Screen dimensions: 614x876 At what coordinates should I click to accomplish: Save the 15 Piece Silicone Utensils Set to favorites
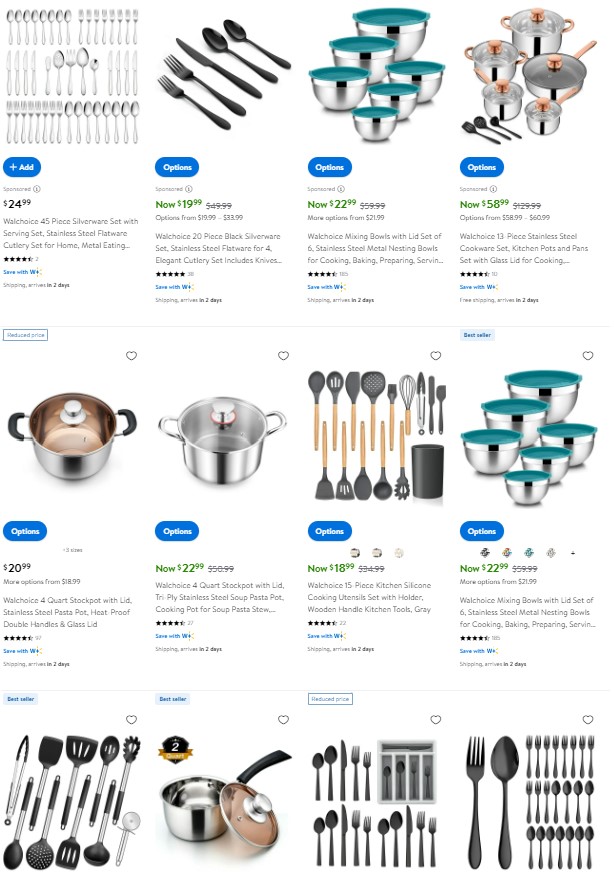[x=436, y=356]
